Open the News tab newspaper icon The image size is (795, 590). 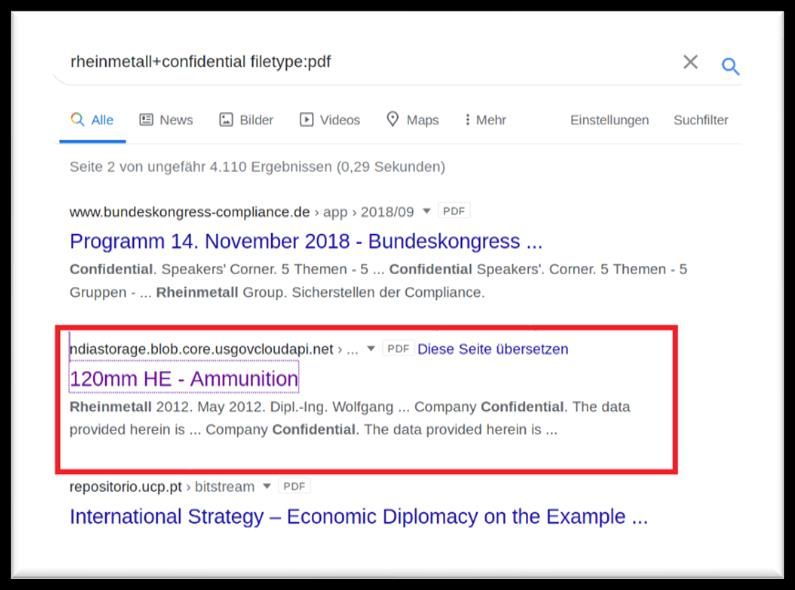click(147, 120)
